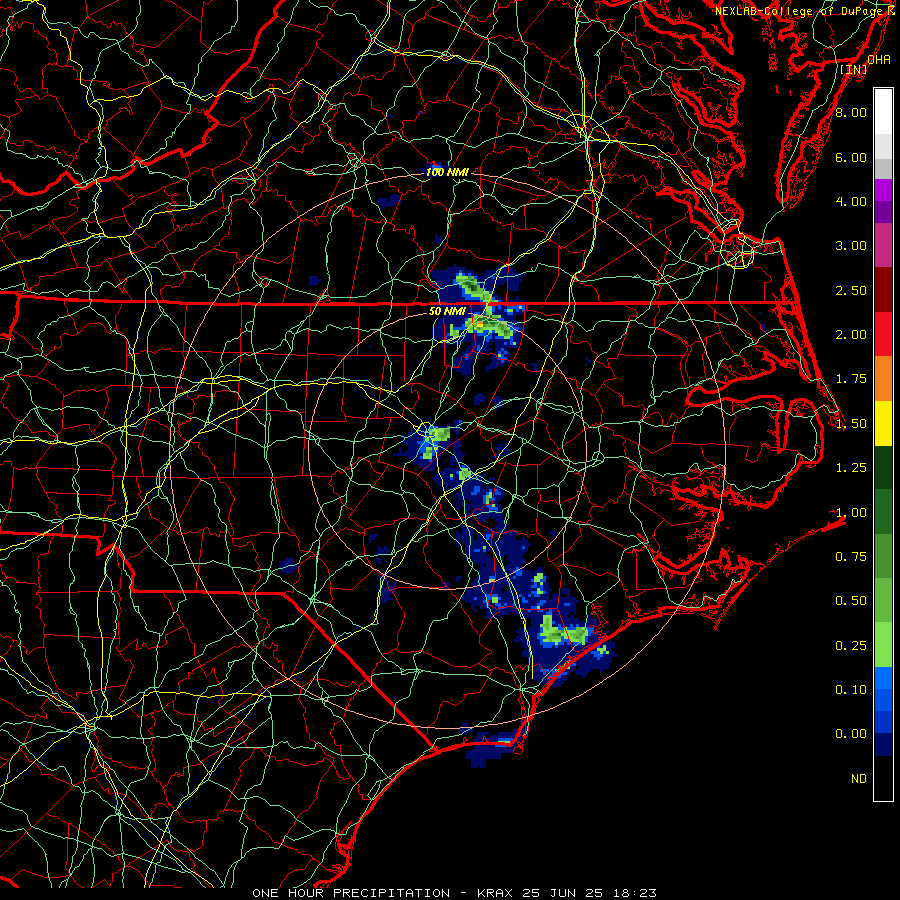Screen dimensions: 900x900
Task: Click the 8.00 legend value
Action: pyautogui.click(x=851, y=112)
